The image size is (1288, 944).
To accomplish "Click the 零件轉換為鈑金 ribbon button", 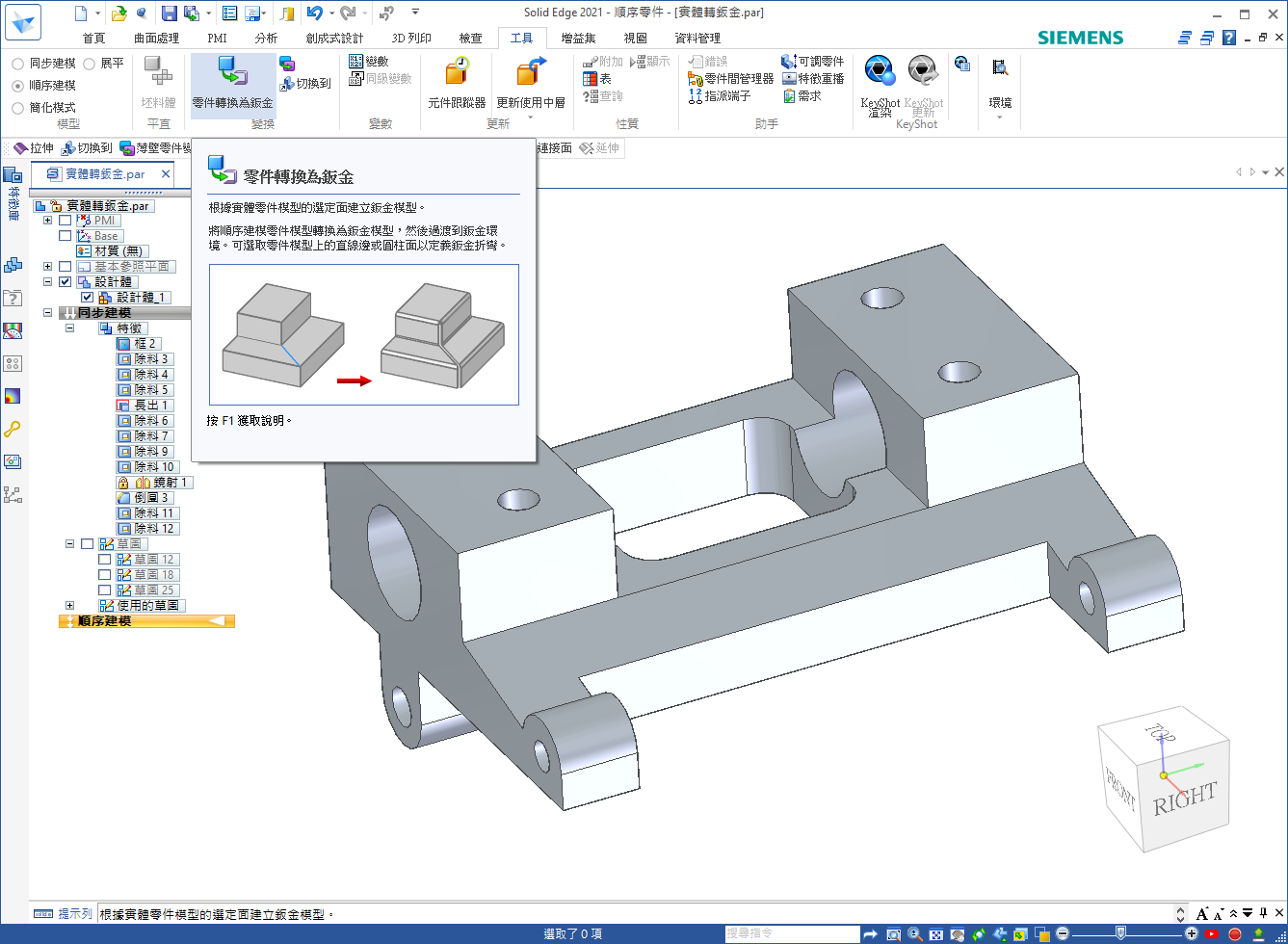I will [x=232, y=85].
